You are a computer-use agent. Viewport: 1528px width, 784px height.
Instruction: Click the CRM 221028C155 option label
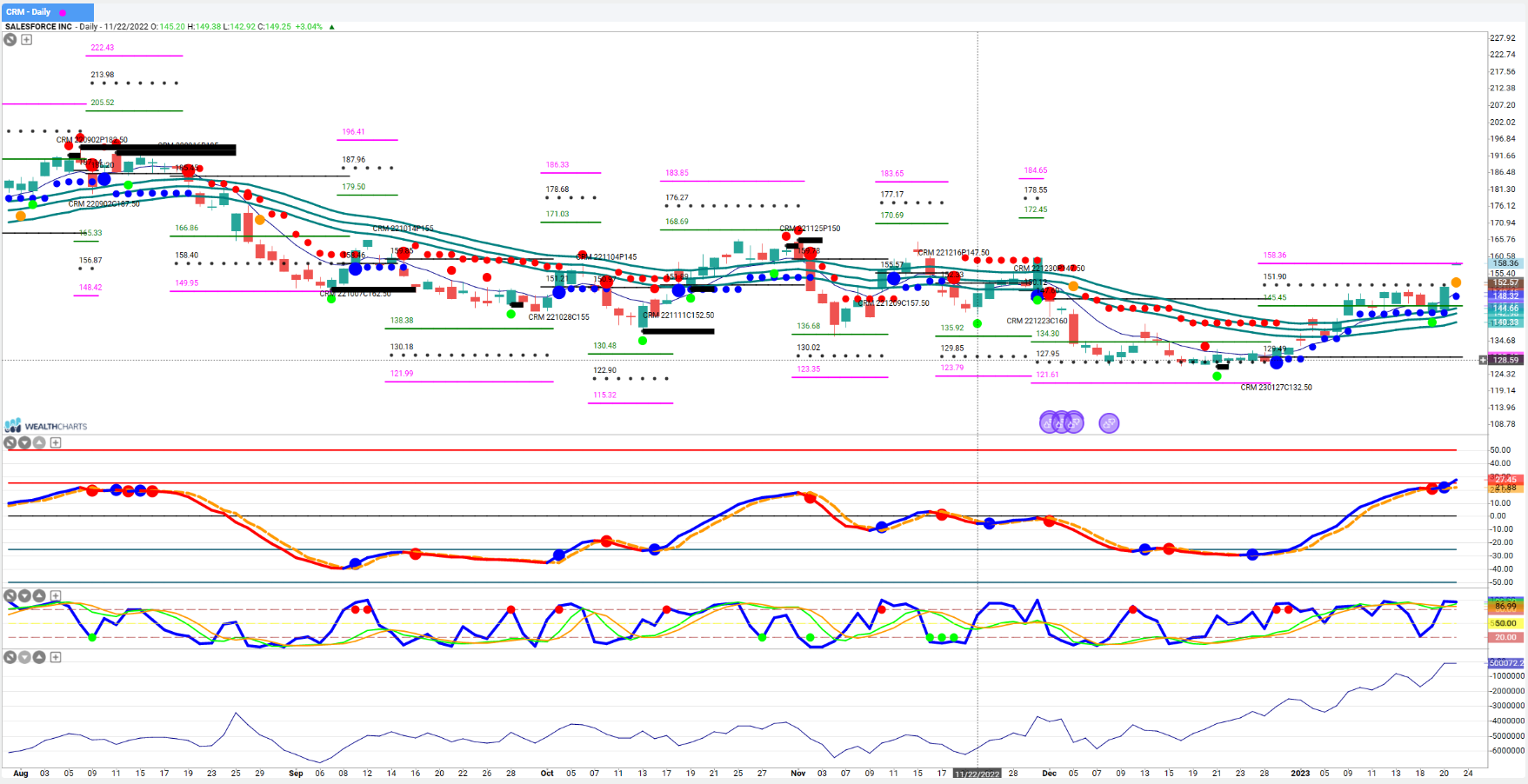point(559,317)
